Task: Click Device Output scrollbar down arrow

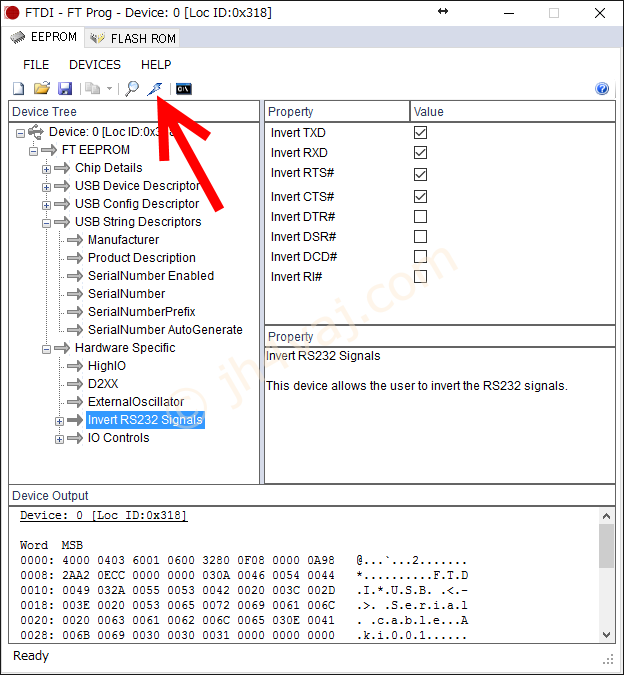Action: click(x=606, y=635)
